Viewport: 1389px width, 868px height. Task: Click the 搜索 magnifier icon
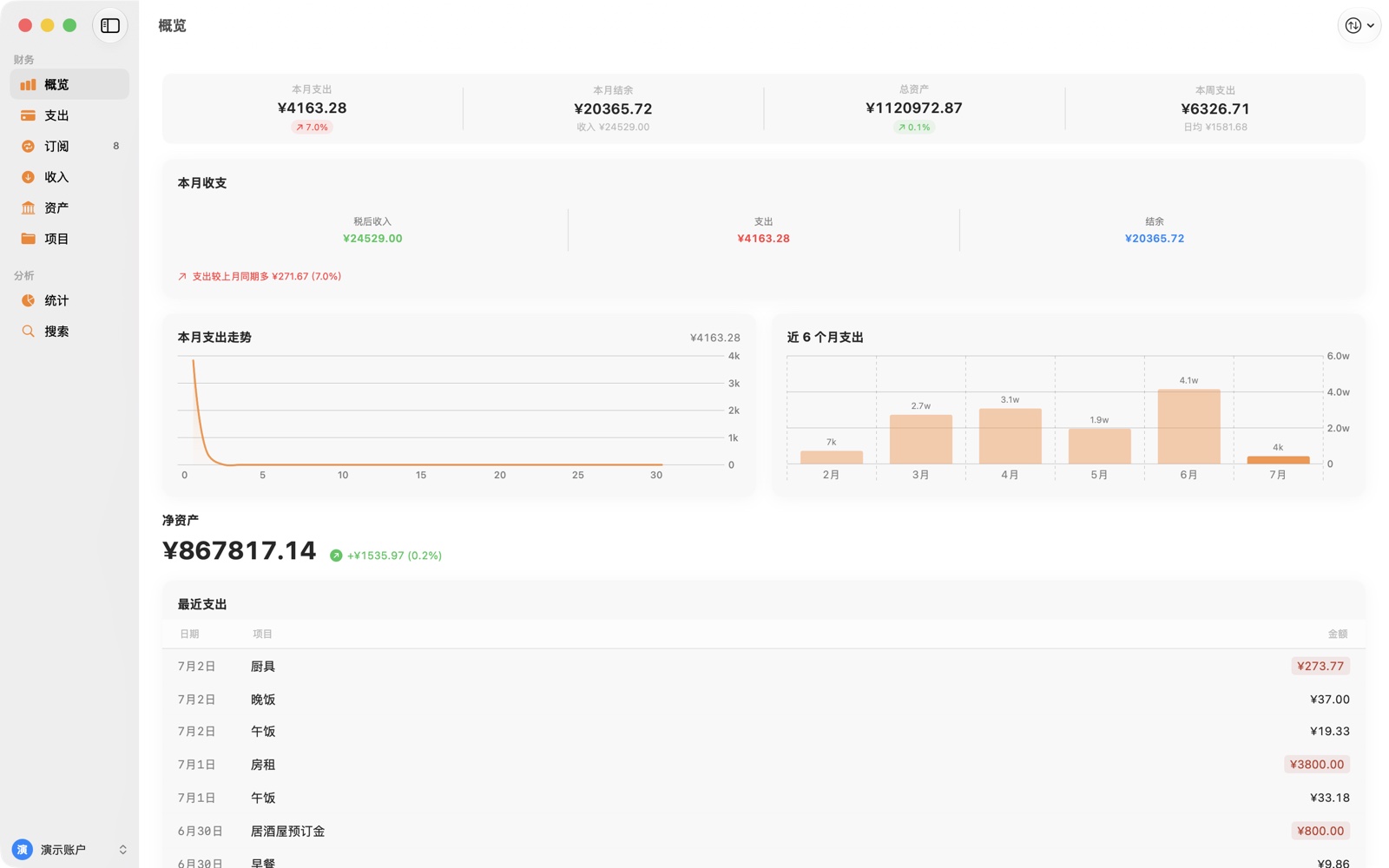pyautogui.click(x=28, y=331)
